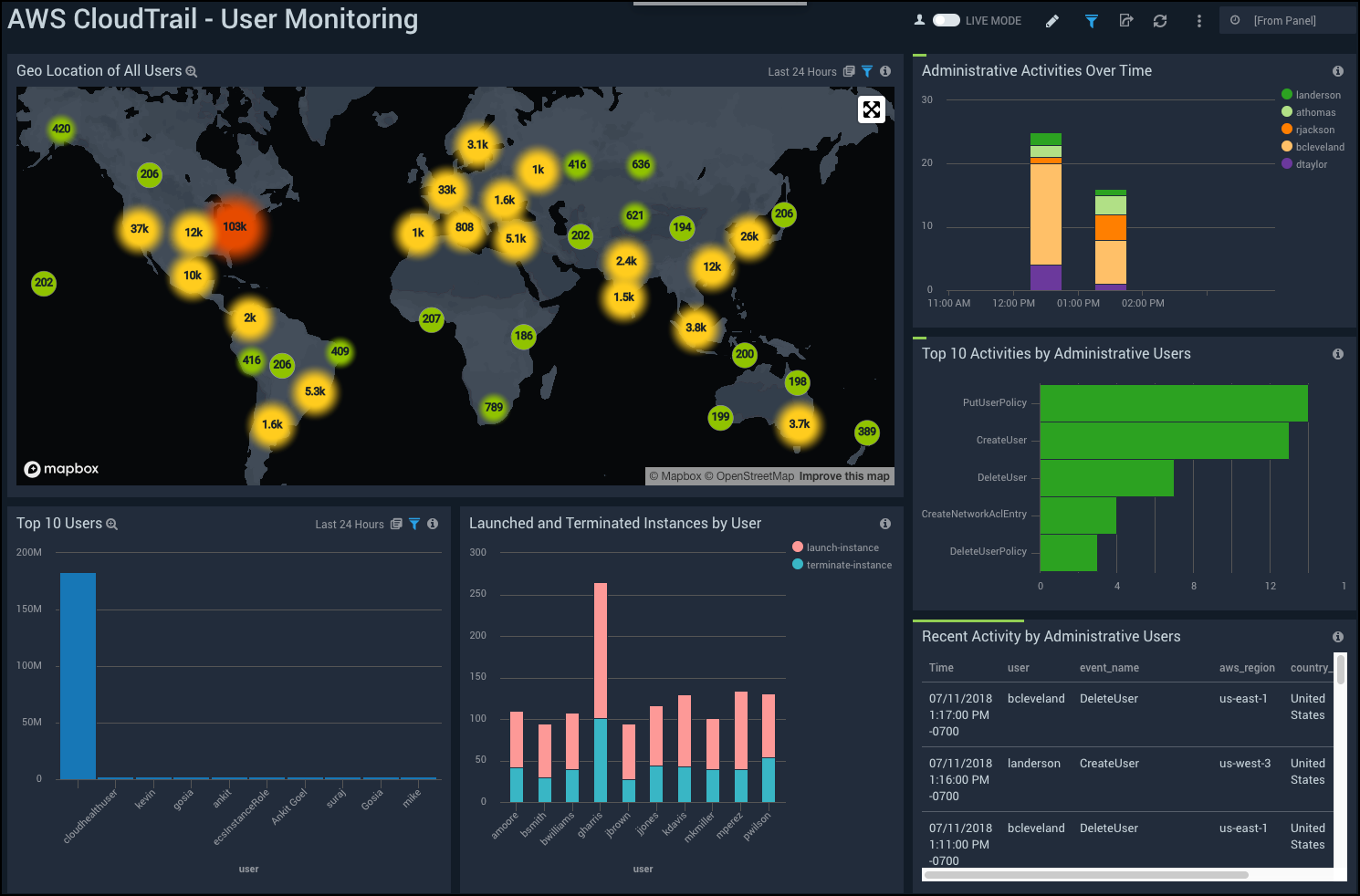Open the info icon on Administrative Activities Over Time
This screenshot has width=1360, height=896.
coord(1338,70)
